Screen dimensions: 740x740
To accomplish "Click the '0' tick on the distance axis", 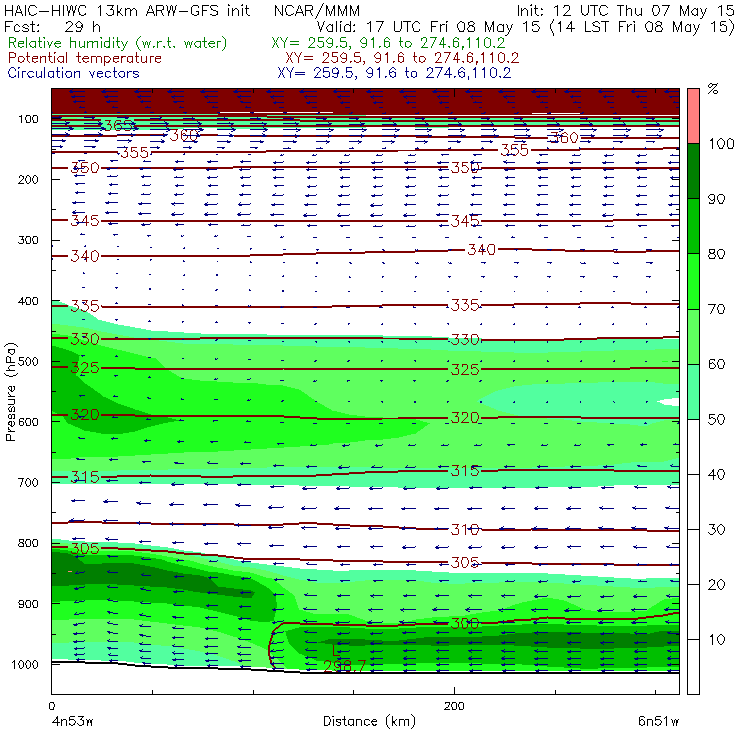I will tap(51, 706).
